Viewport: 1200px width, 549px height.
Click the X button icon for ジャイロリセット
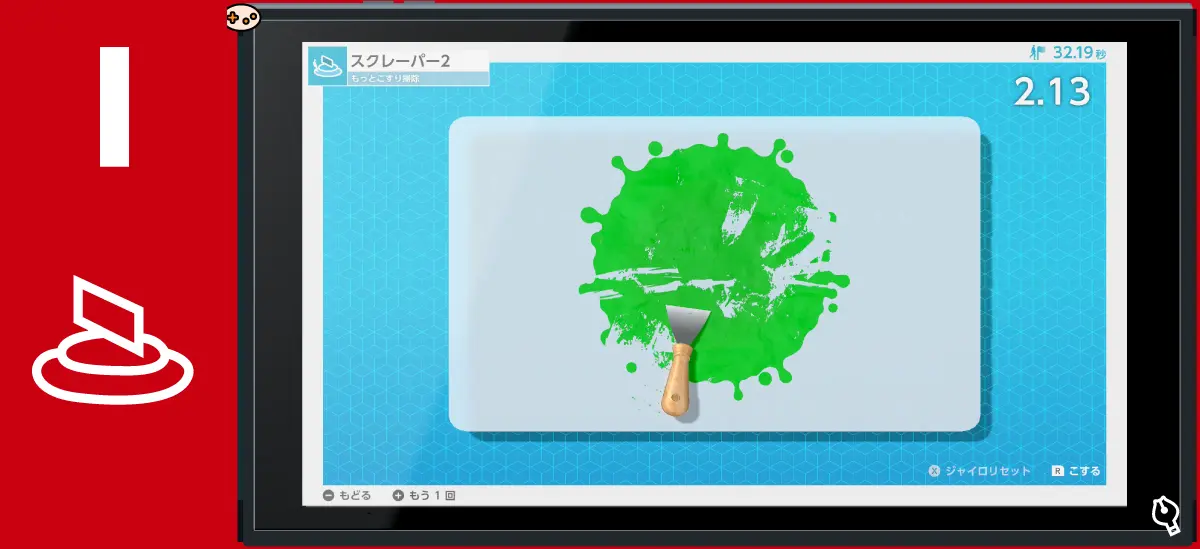tap(934, 471)
